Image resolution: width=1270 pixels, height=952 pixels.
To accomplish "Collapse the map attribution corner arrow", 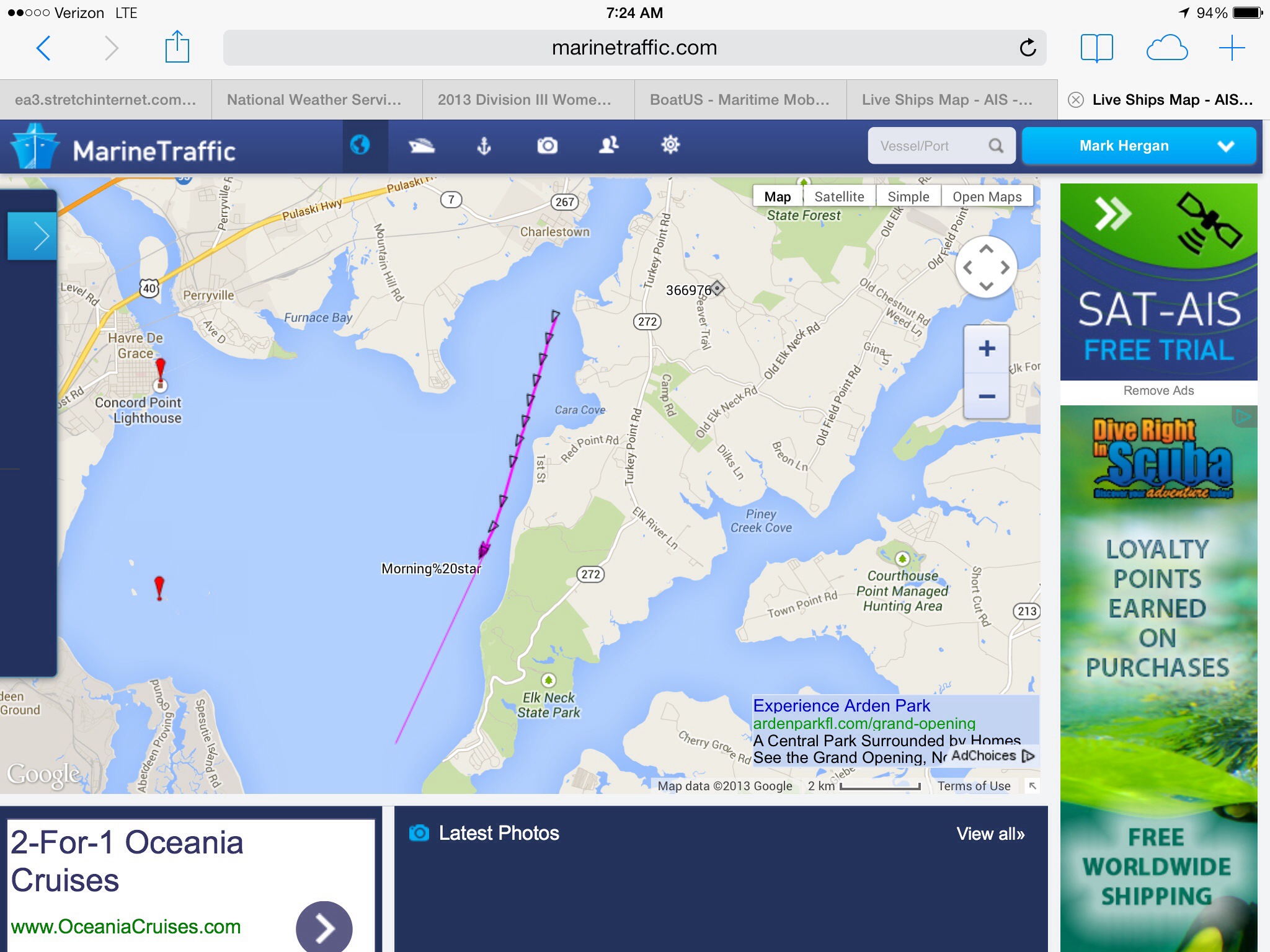I will (1032, 786).
